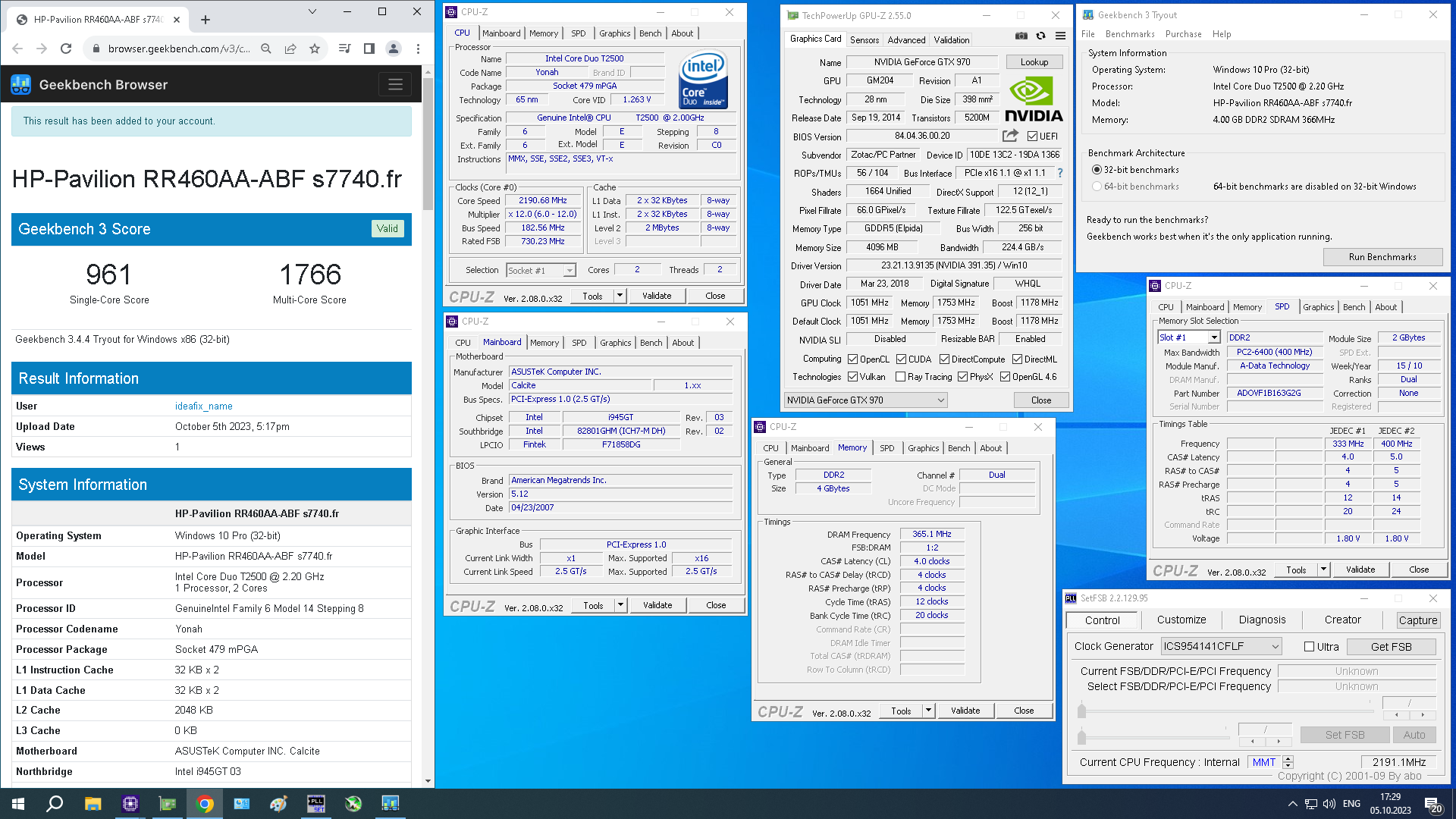Open the volume control in the system tray
Viewport: 1456px width, 819px height.
pyautogui.click(x=1329, y=804)
